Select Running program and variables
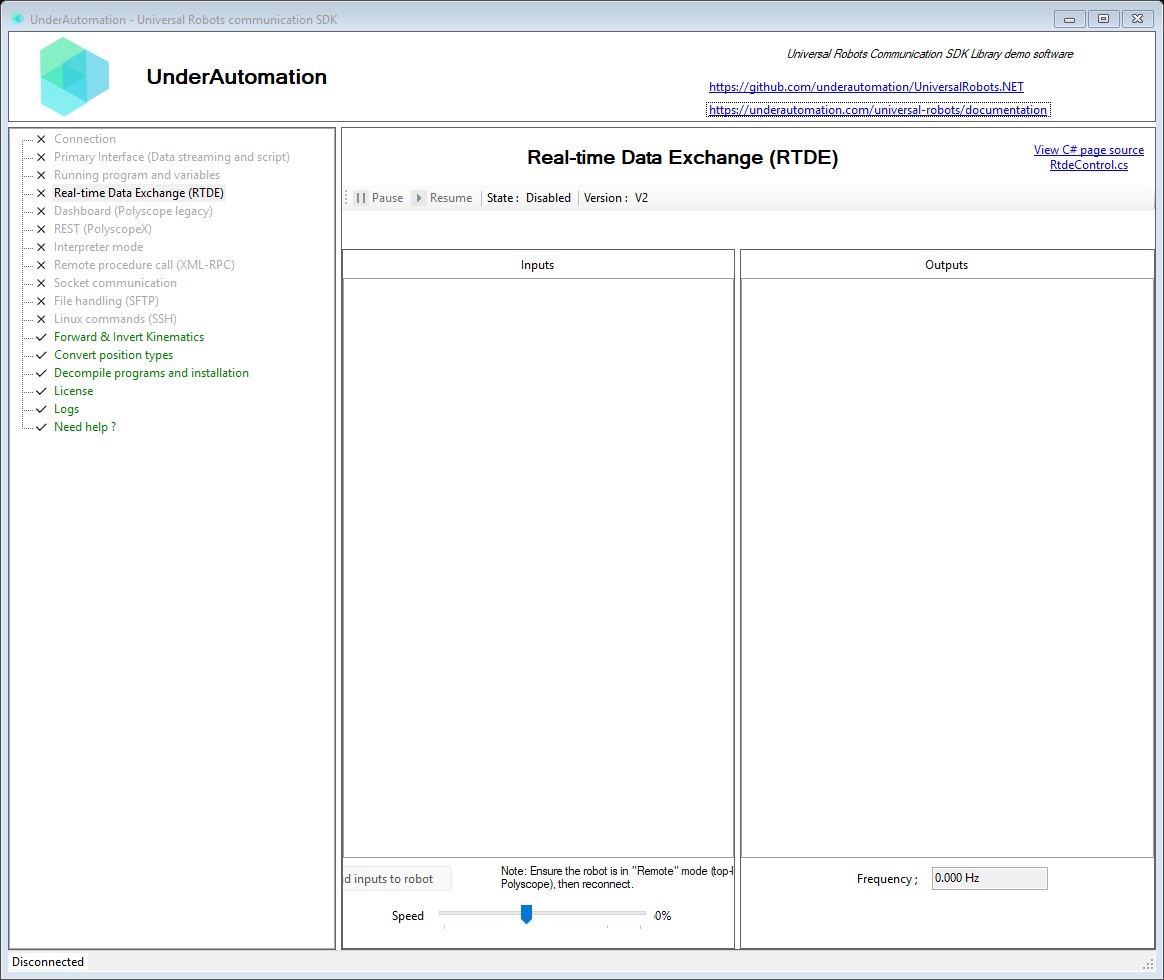 tap(137, 175)
